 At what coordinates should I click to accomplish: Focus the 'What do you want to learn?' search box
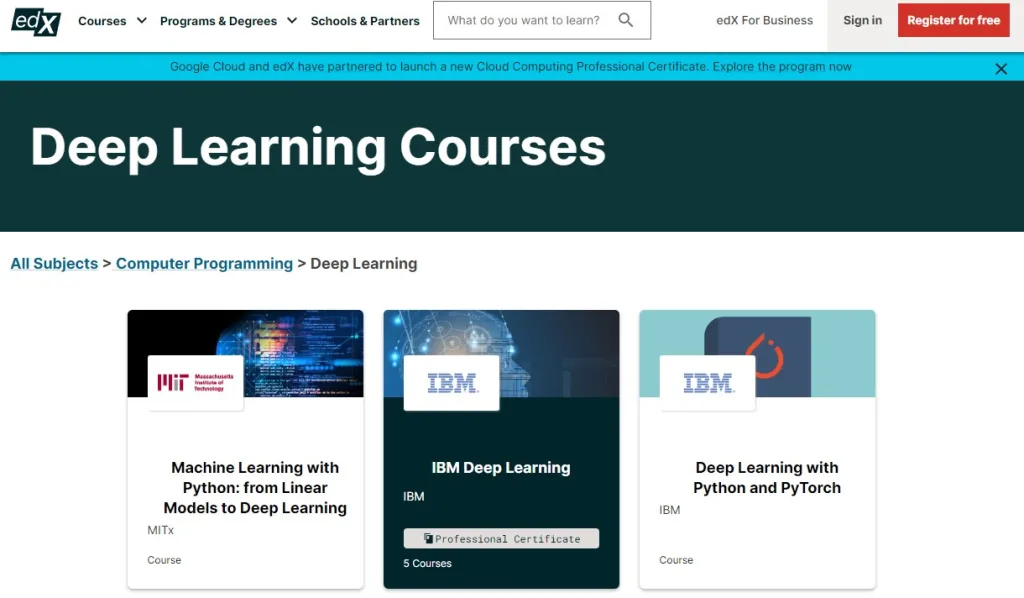(x=541, y=20)
